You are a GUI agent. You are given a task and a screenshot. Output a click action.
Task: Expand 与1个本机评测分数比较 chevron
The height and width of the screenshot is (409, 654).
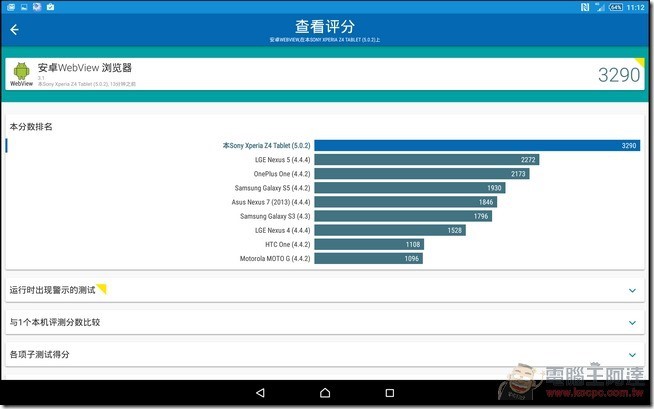[632, 323]
